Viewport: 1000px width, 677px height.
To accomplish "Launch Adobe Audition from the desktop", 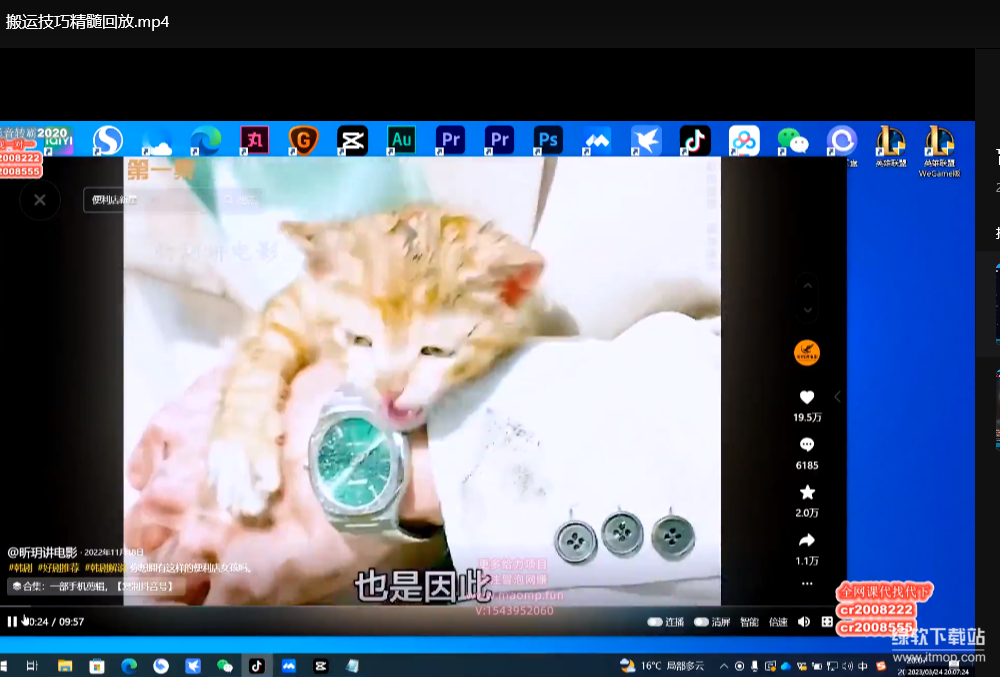I will click(402, 140).
